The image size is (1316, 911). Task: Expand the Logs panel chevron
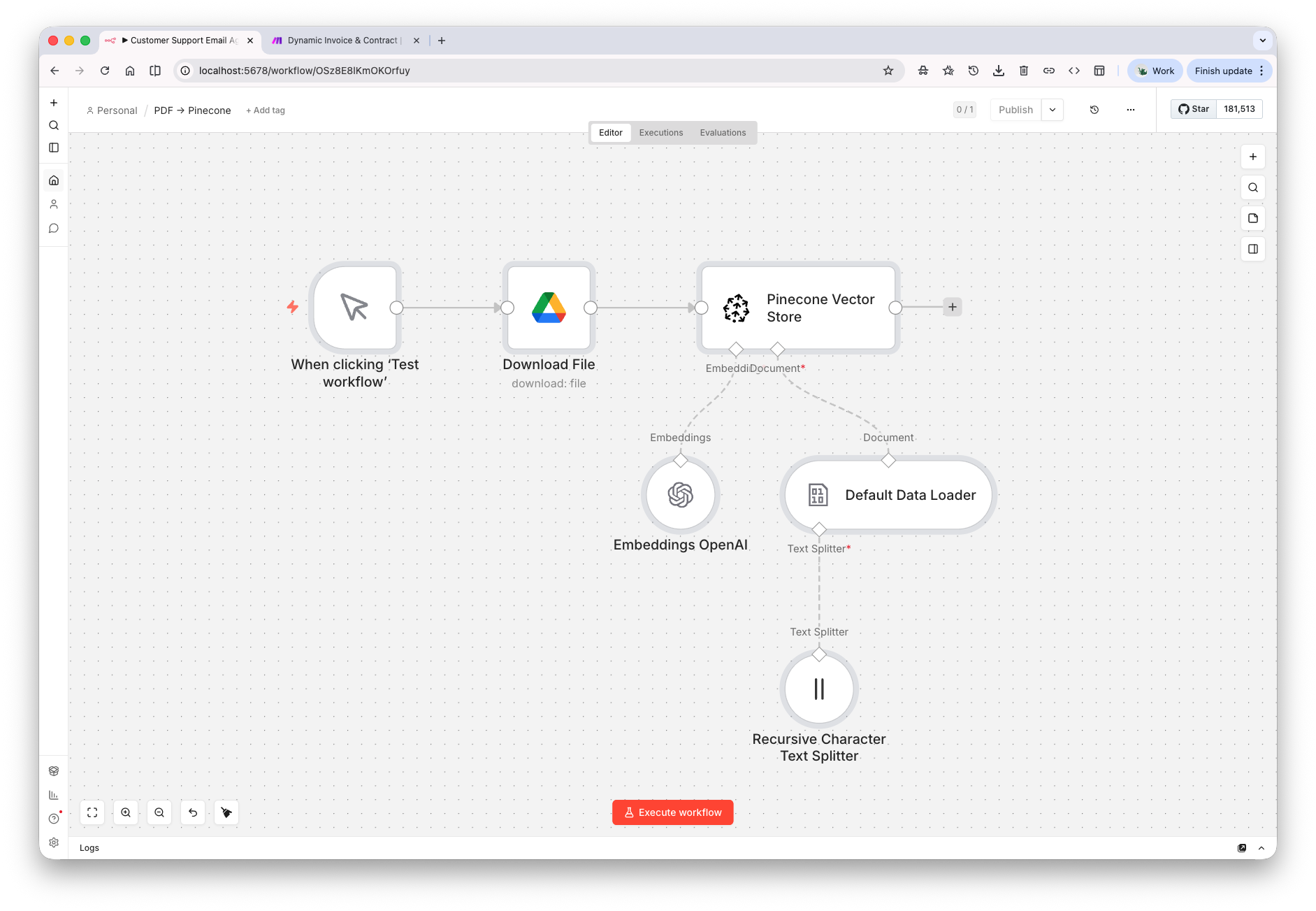(1261, 847)
